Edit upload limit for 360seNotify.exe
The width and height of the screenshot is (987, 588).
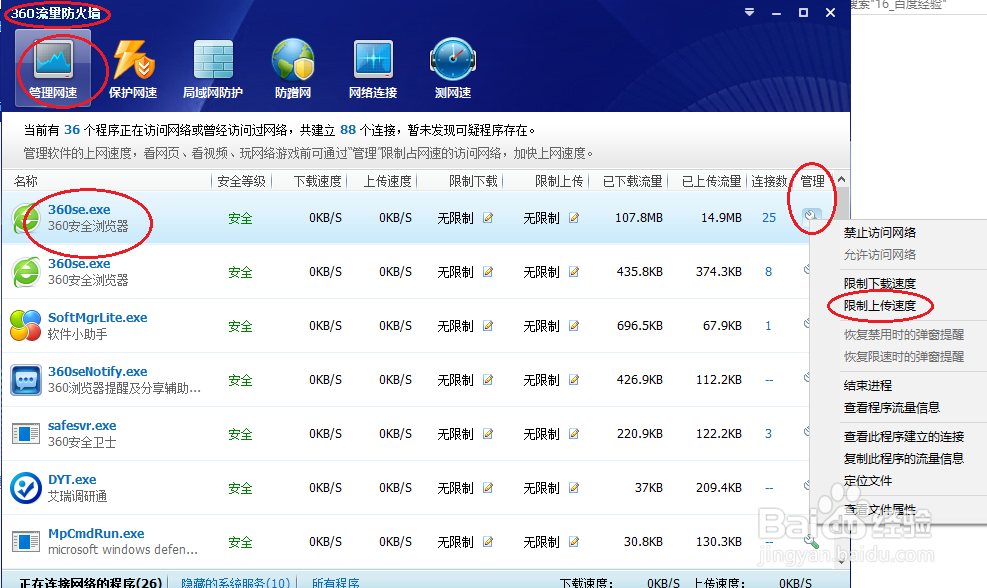(x=573, y=380)
